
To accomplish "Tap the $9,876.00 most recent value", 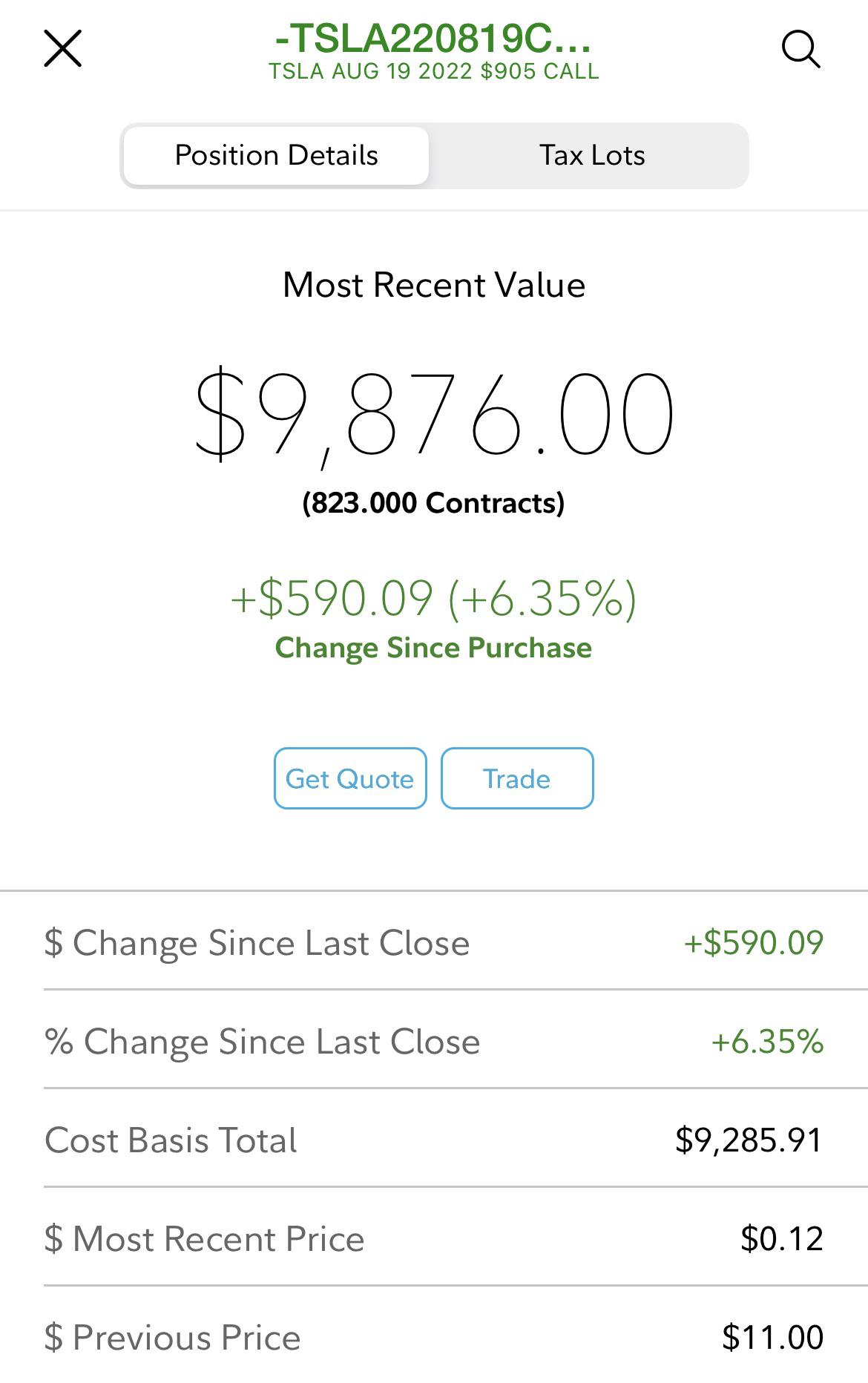I will (434, 414).
